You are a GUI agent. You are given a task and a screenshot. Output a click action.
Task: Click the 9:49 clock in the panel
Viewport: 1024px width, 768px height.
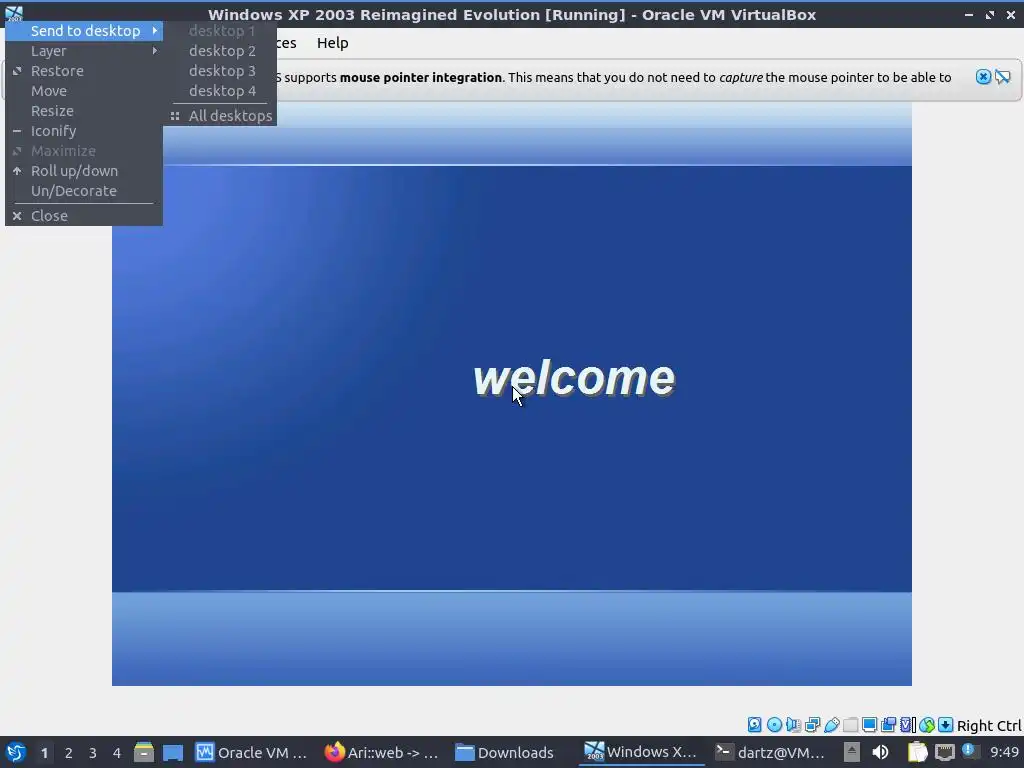pos(1004,752)
